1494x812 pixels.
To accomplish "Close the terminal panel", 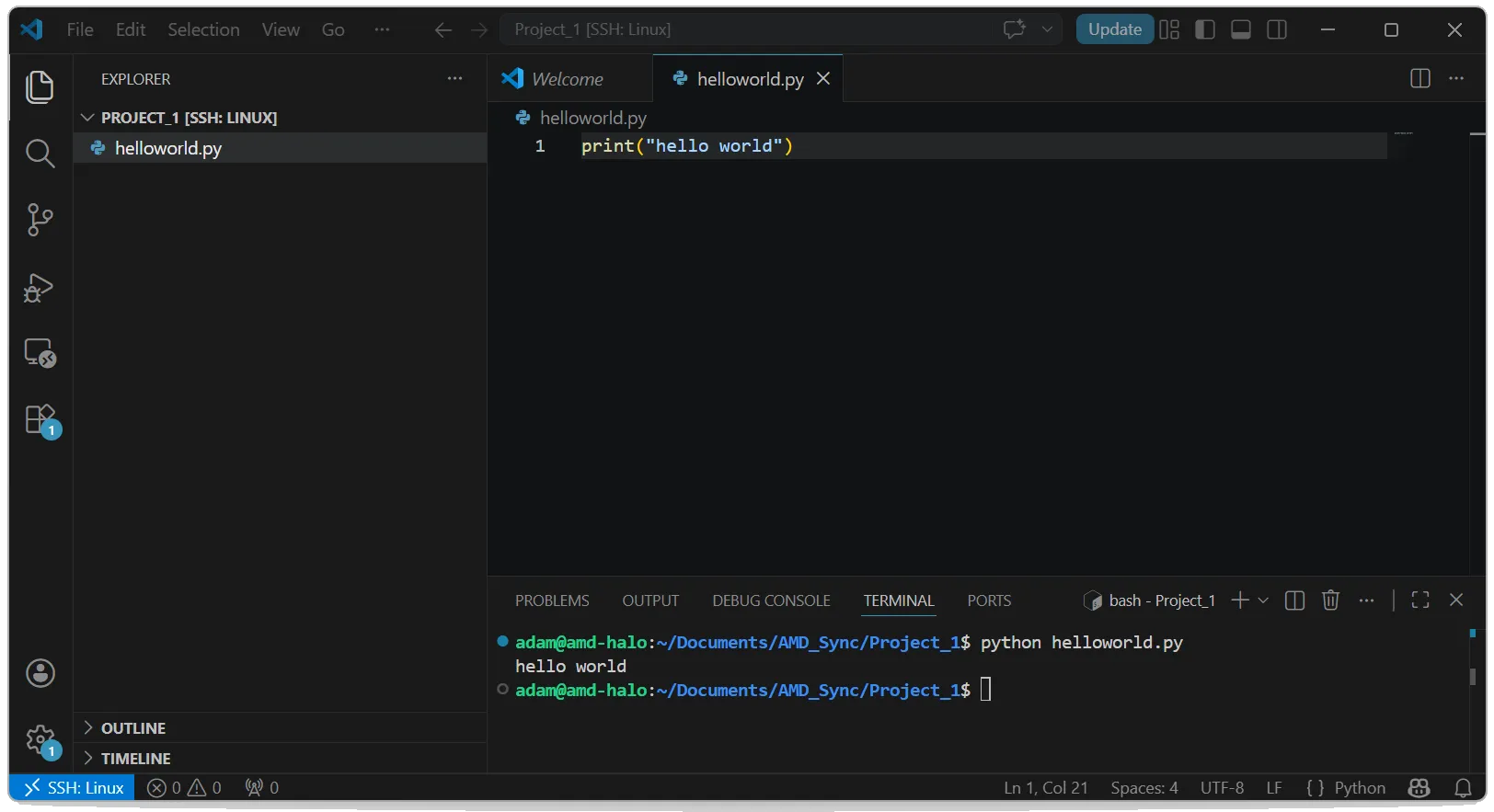I will (1456, 600).
